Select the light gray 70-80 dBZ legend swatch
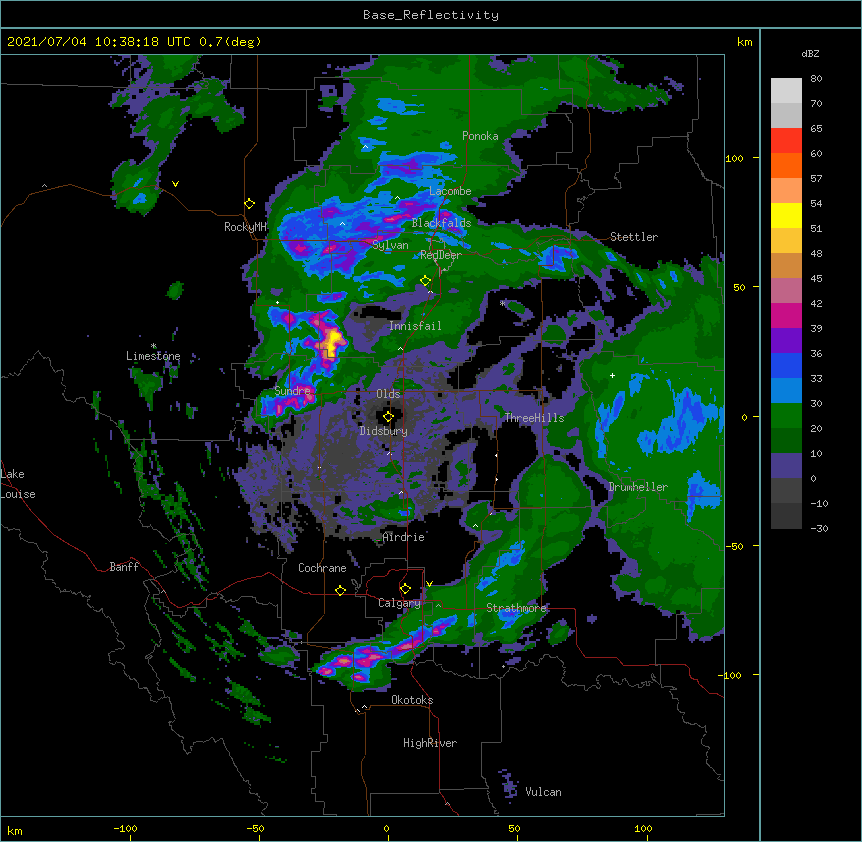The image size is (862, 842). click(786, 91)
